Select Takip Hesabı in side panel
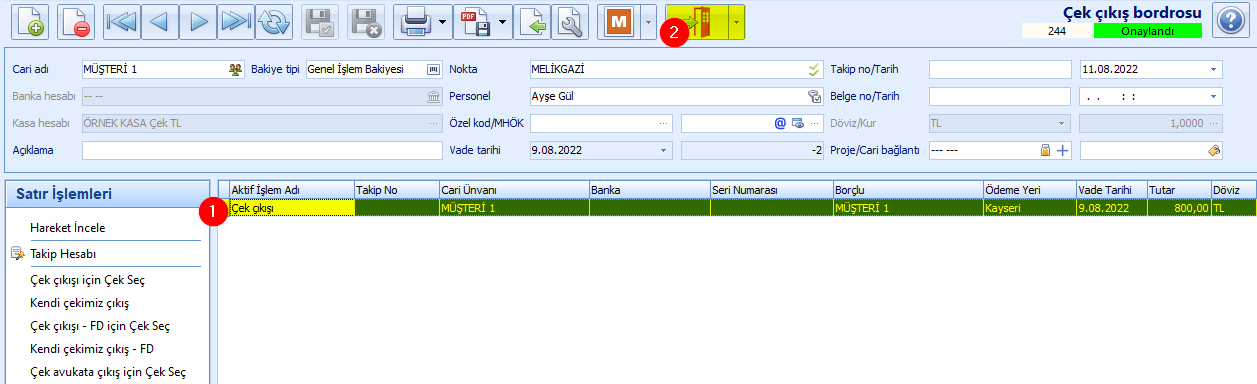 coord(64,254)
